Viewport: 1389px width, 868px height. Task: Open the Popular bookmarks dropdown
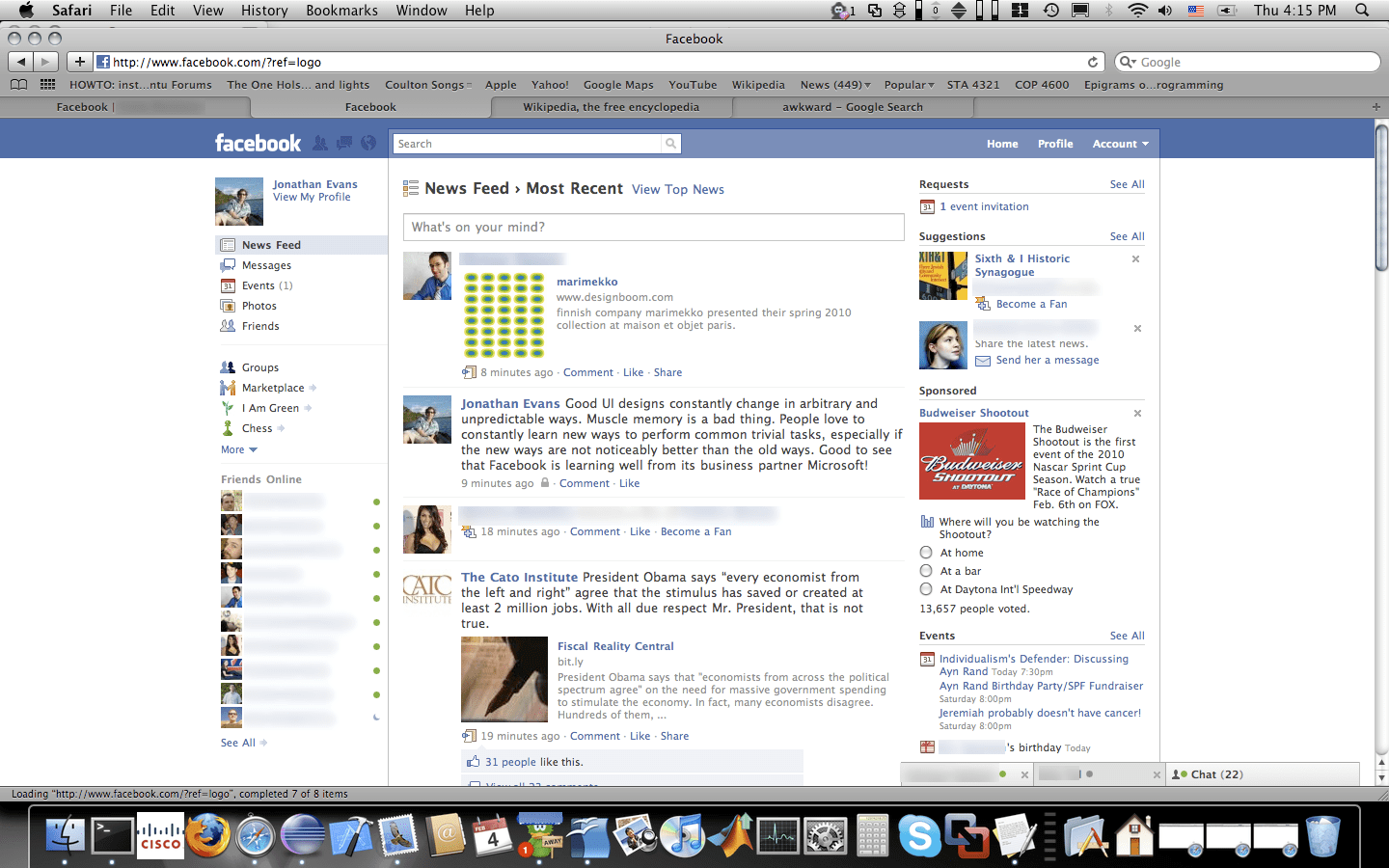coord(909,85)
